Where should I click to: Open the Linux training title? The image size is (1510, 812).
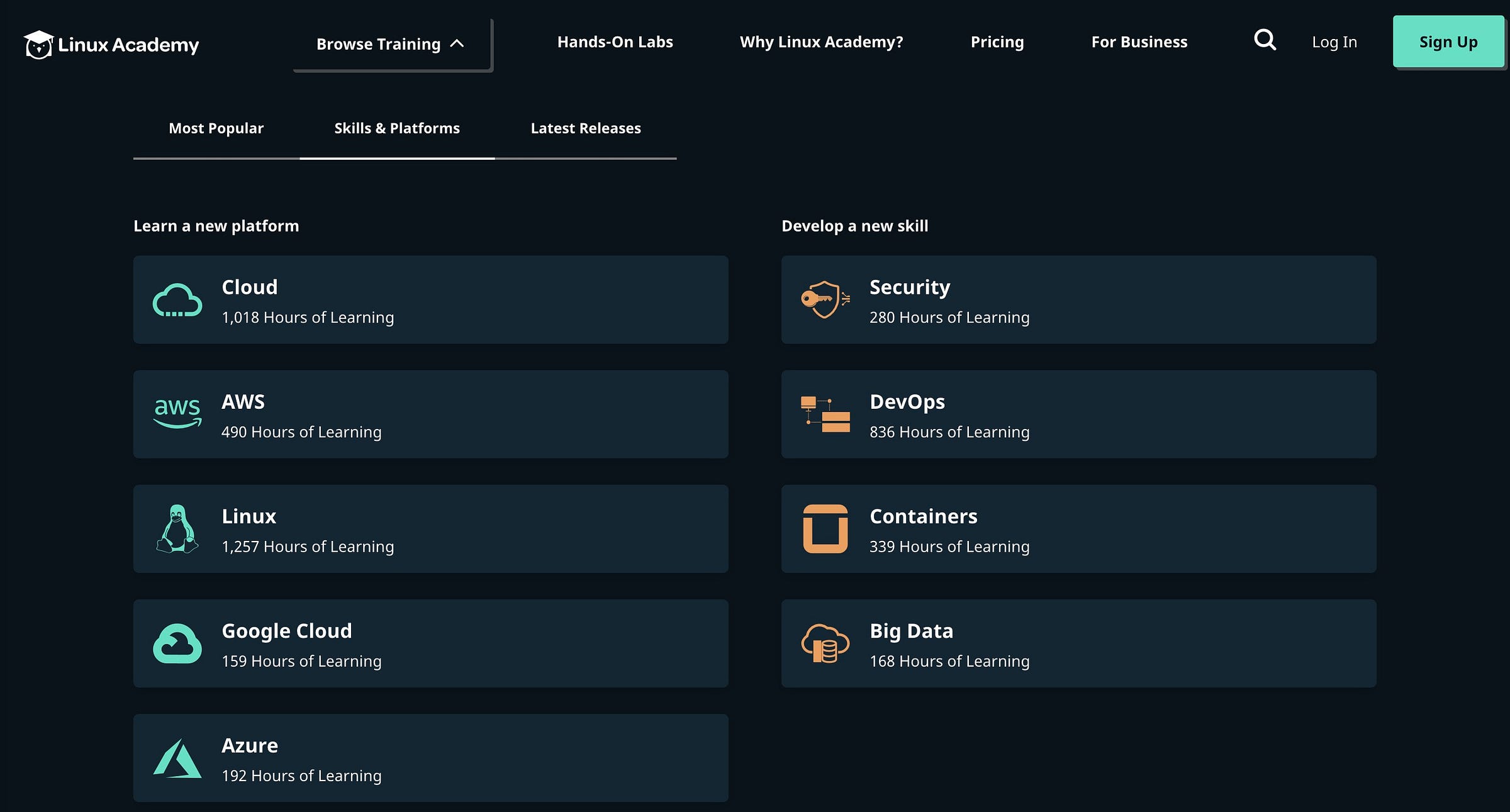249,516
